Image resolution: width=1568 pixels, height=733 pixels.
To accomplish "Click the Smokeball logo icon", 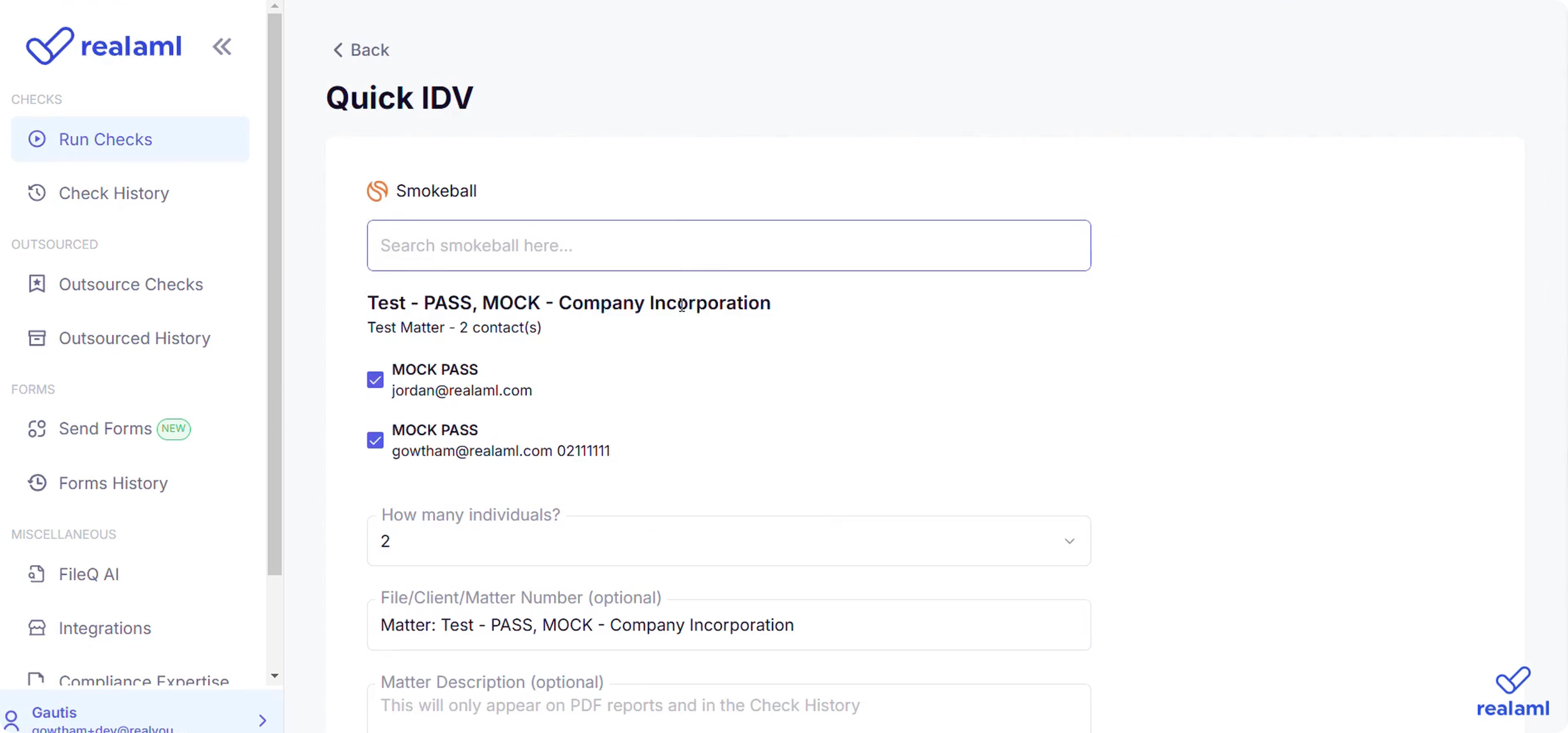I will (377, 191).
